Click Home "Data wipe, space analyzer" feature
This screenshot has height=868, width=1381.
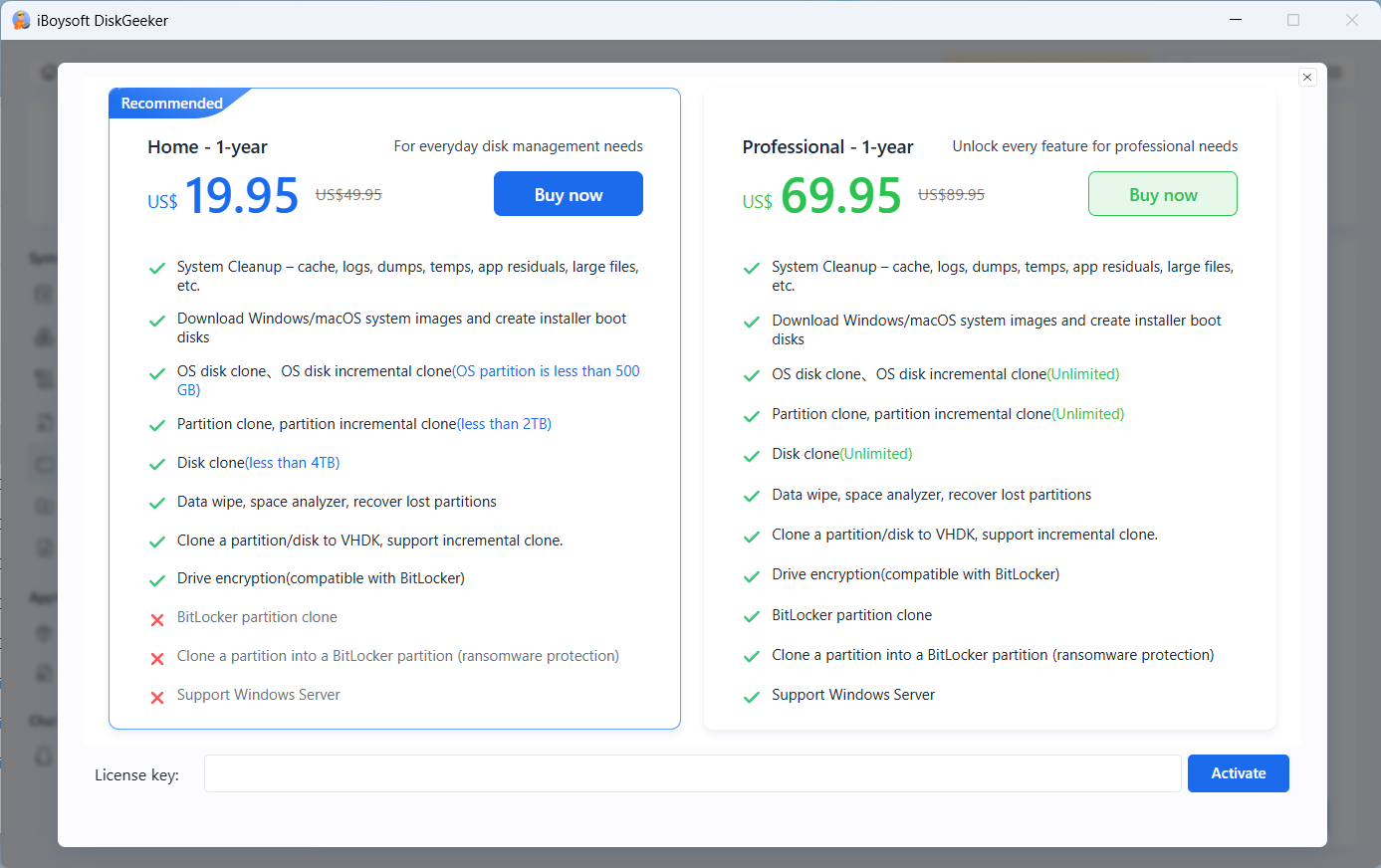pos(337,502)
